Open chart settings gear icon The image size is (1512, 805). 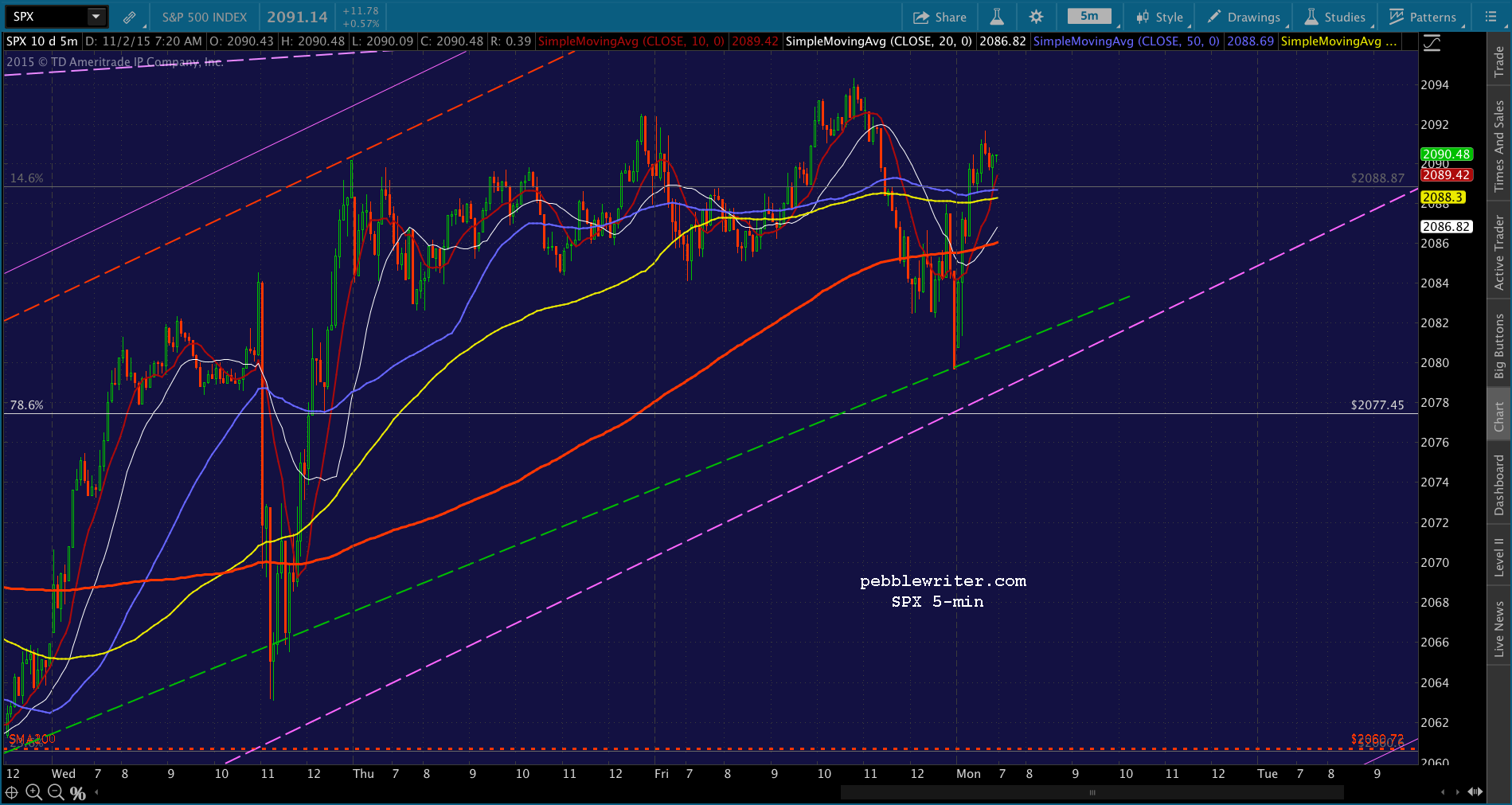point(1036,17)
